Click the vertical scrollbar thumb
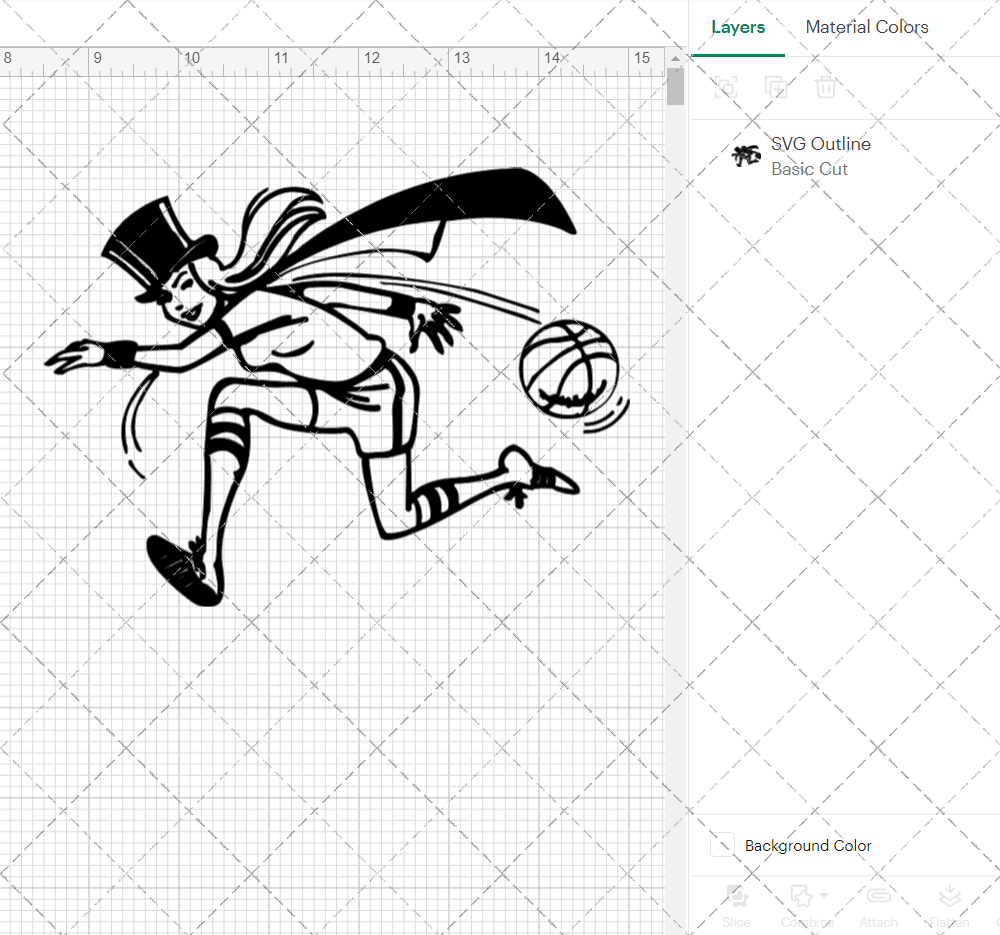Image resolution: width=1000 pixels, height=935 pixels. coord(675,86)
